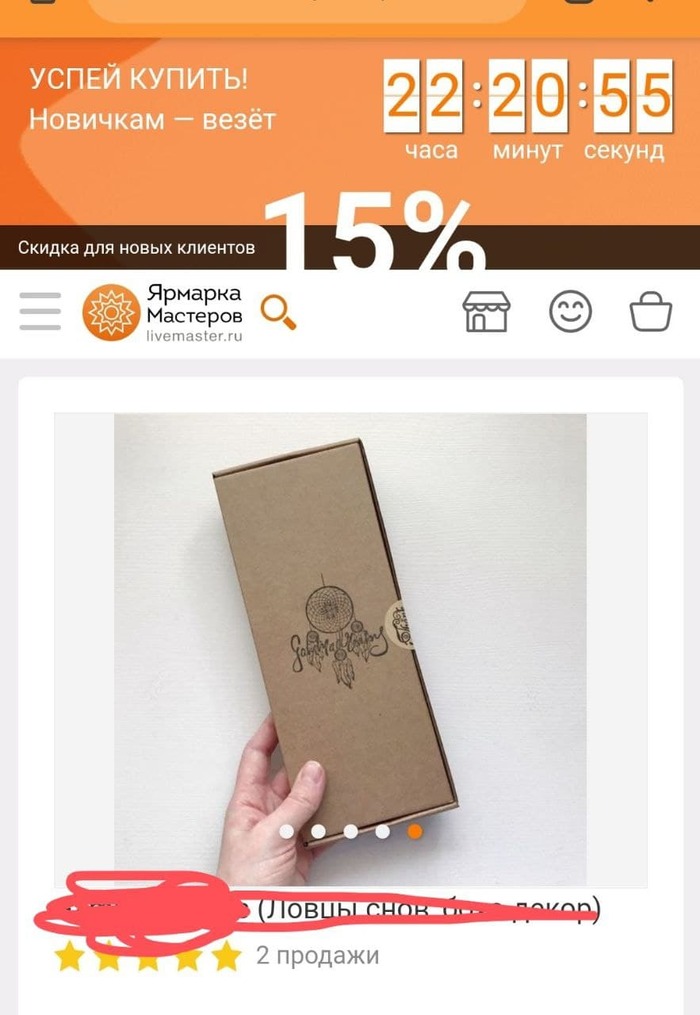Click the five-star product rating
This screenshot has width=700, height=1015.
tap(148, 955)
